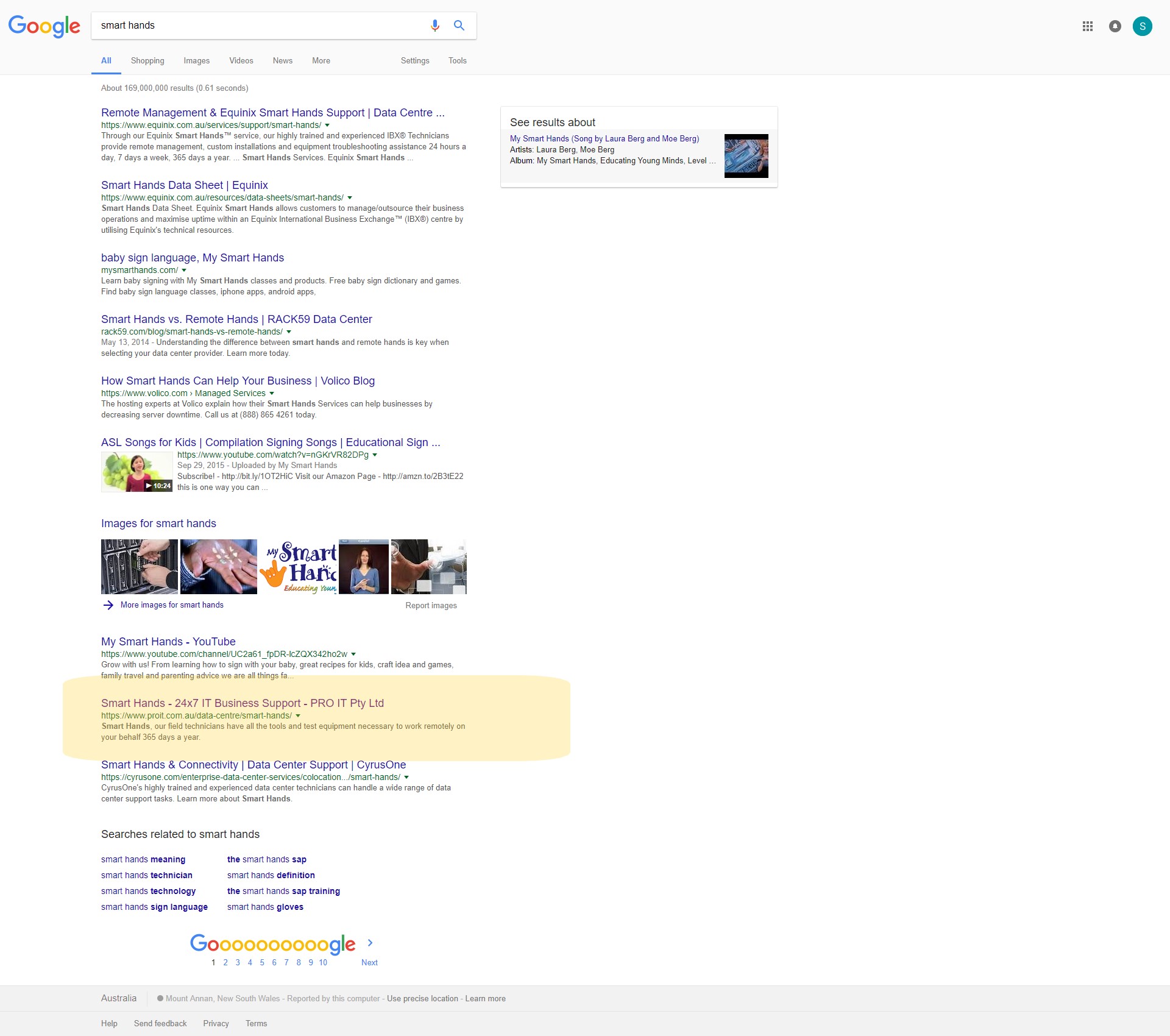Search related: smart hands meaning

point(143,860)
